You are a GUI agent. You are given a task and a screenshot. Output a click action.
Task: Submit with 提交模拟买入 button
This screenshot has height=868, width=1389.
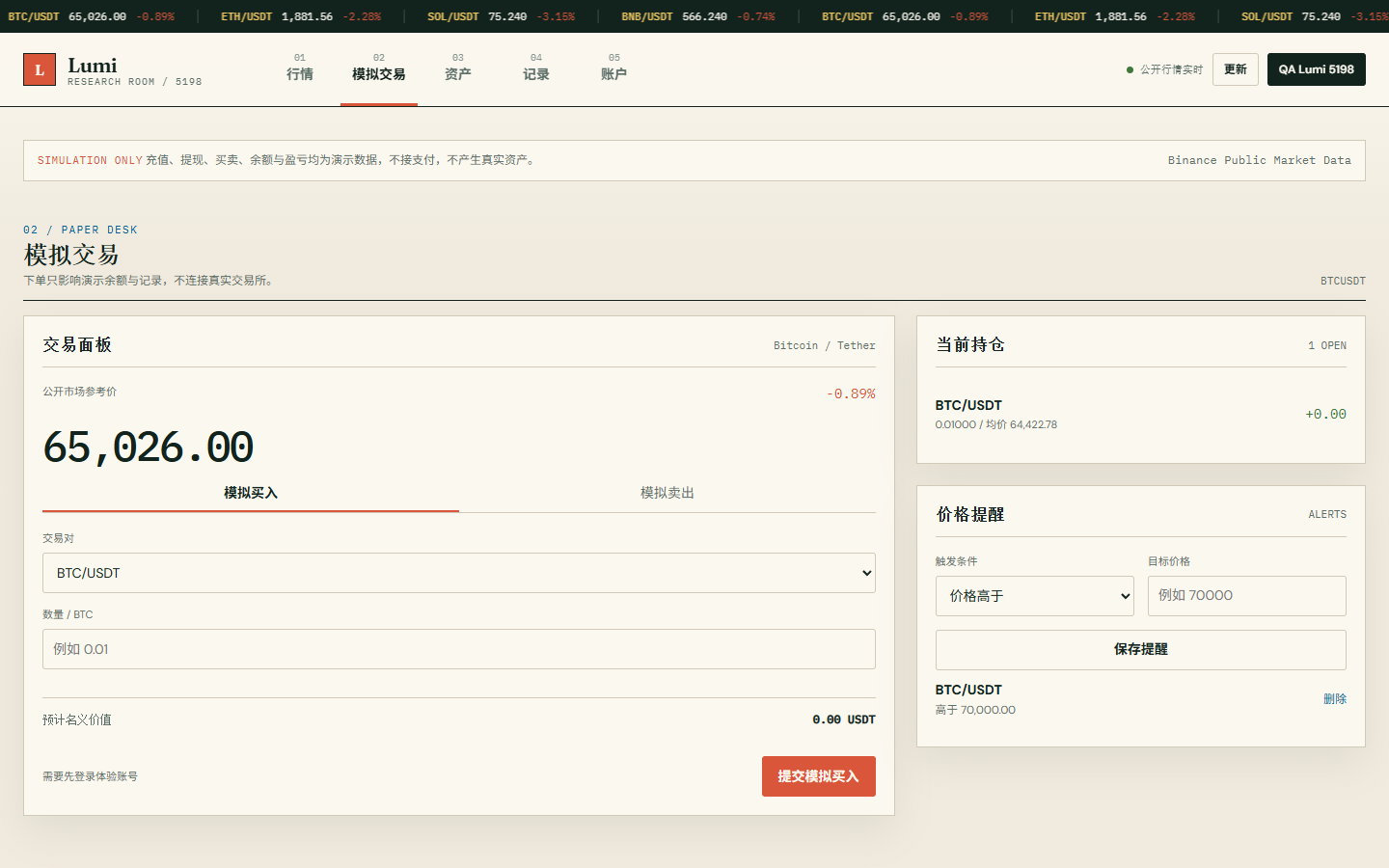pyautogui.click(x=819, y=776)
